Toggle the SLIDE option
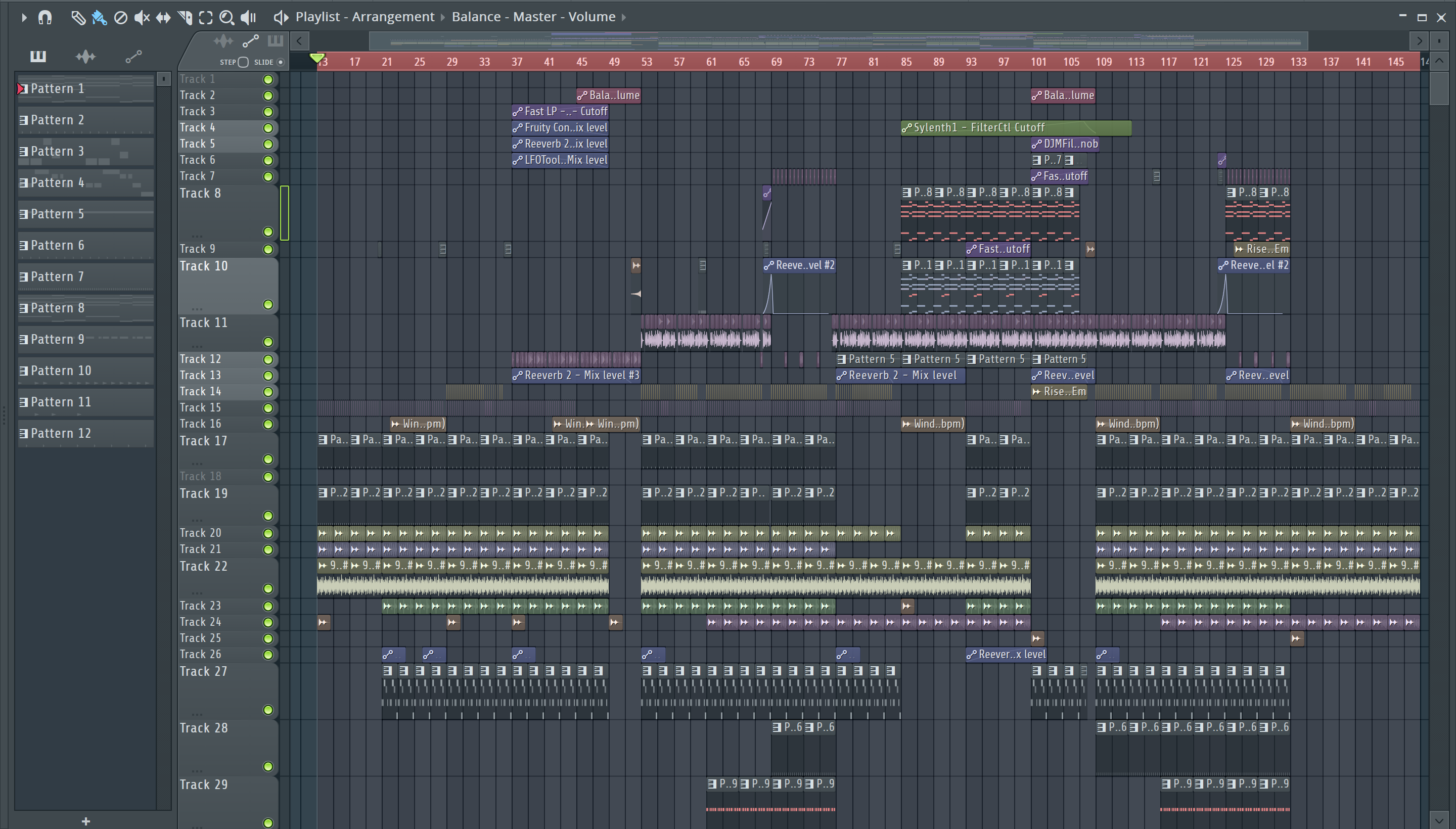This screenshot has width=1456, height=829. [281, 62]
